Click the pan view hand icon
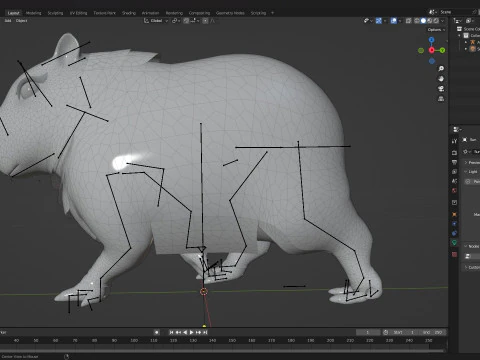 click(441, 79)
